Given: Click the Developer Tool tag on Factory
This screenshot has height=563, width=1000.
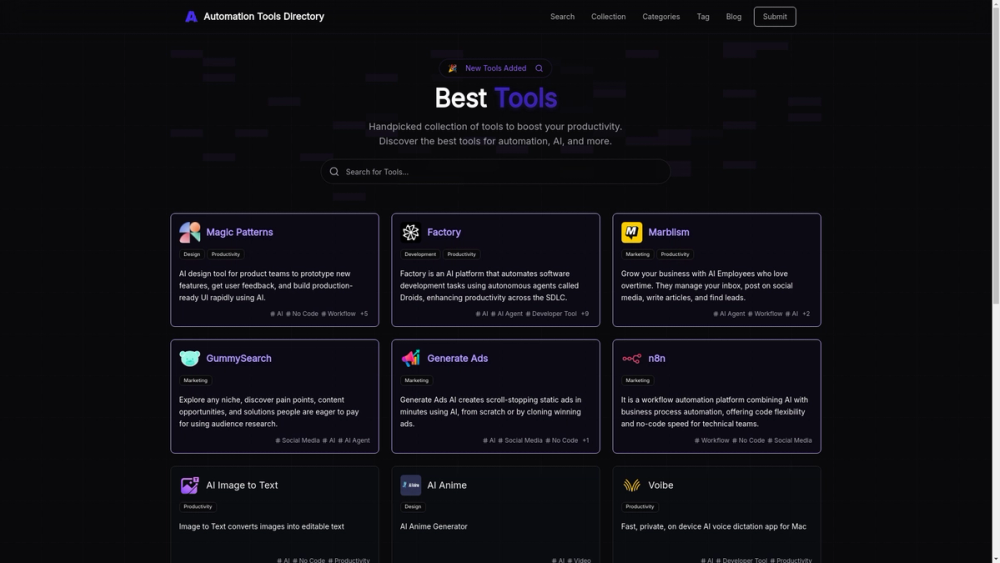Looking at the screenshot, I should (551, 314).
